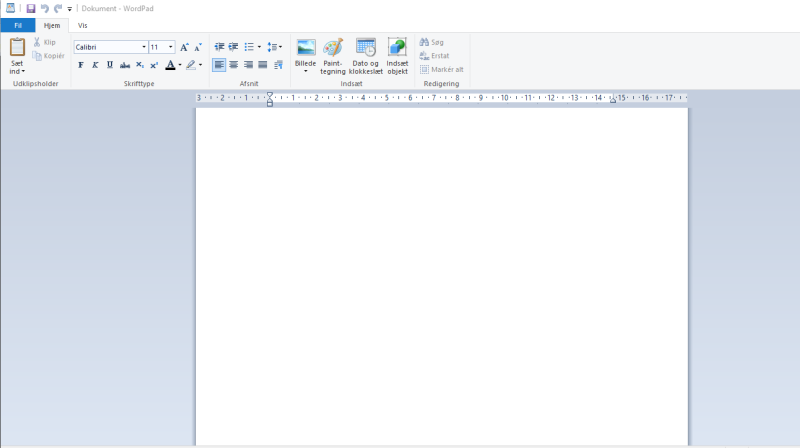
Task: Apply strikethrough formatting
Action: coord(124,65)
